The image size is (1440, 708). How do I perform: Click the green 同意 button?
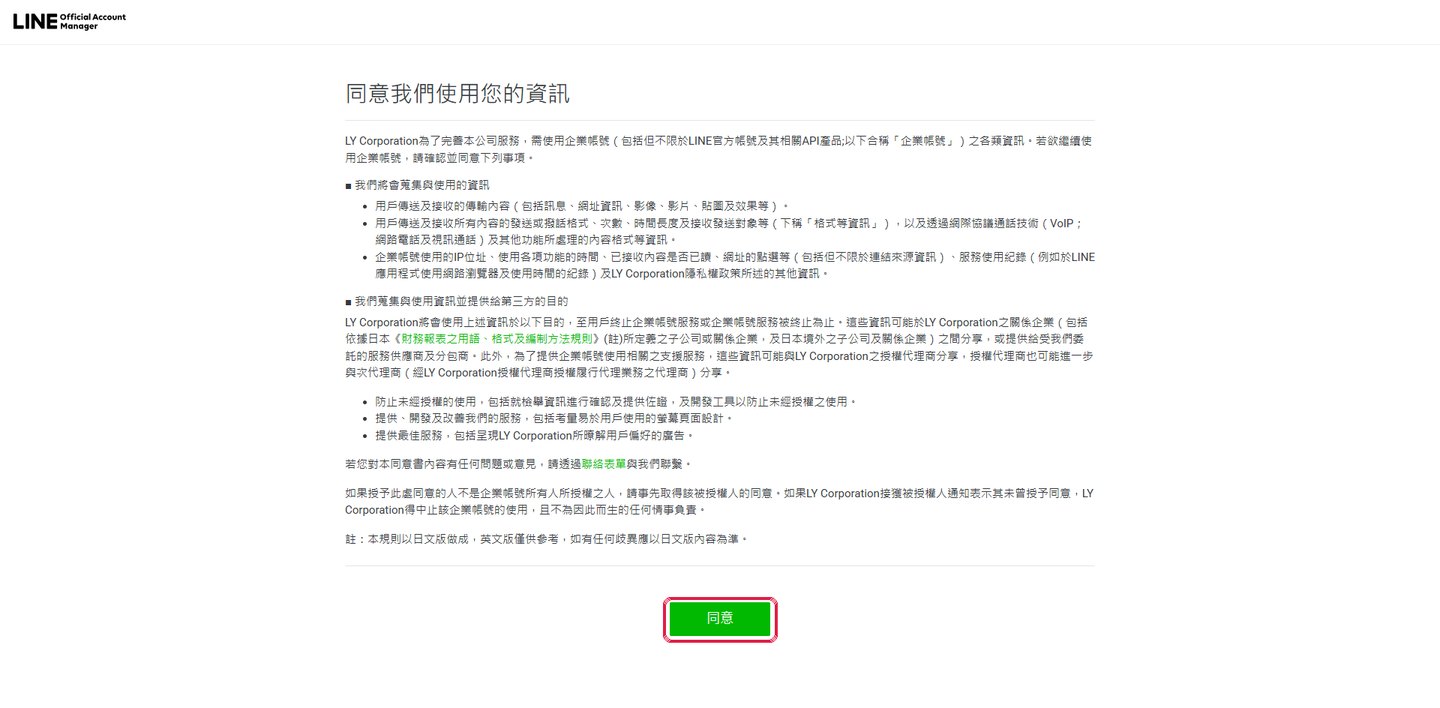pyautogui.click(x=720, y=619)
